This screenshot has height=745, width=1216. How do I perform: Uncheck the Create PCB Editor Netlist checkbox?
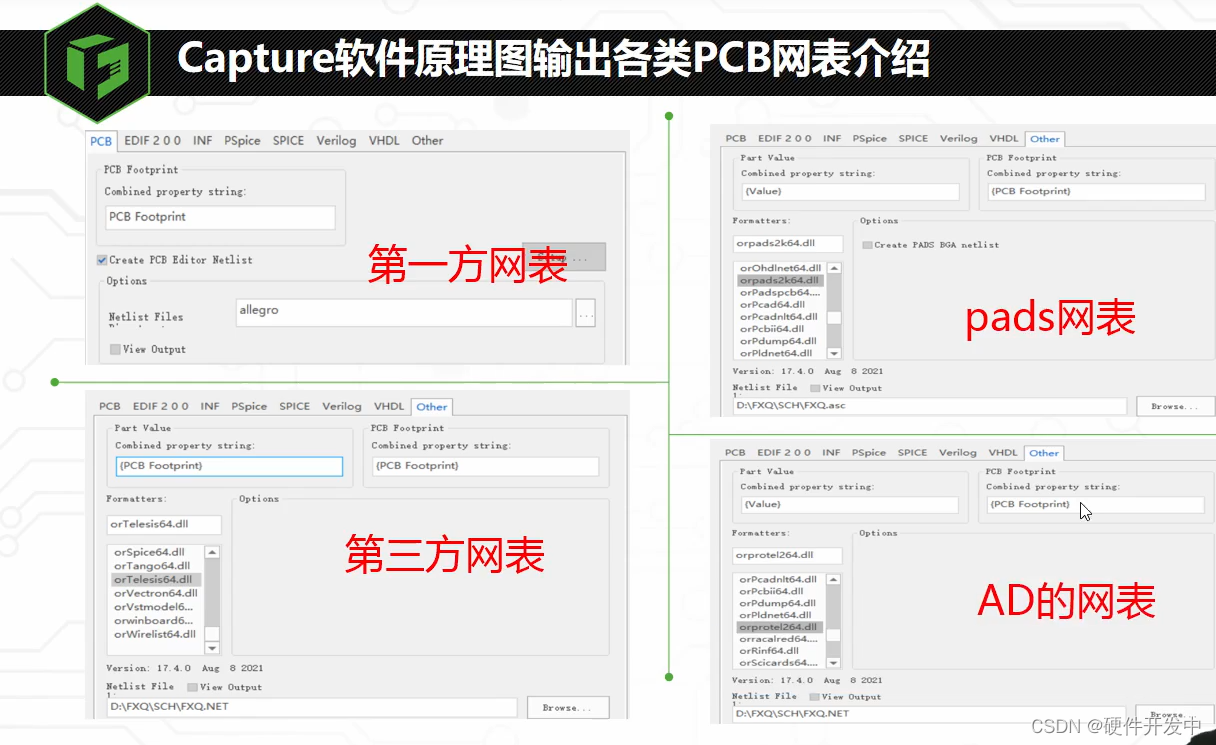point(102,260)
